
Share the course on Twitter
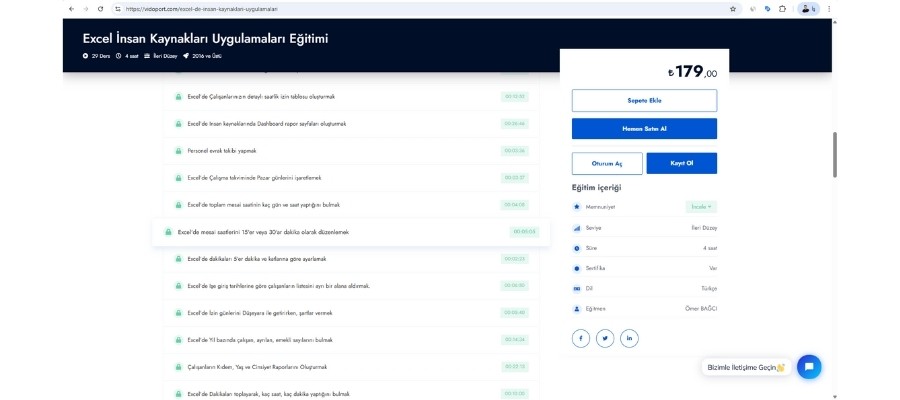605,338
